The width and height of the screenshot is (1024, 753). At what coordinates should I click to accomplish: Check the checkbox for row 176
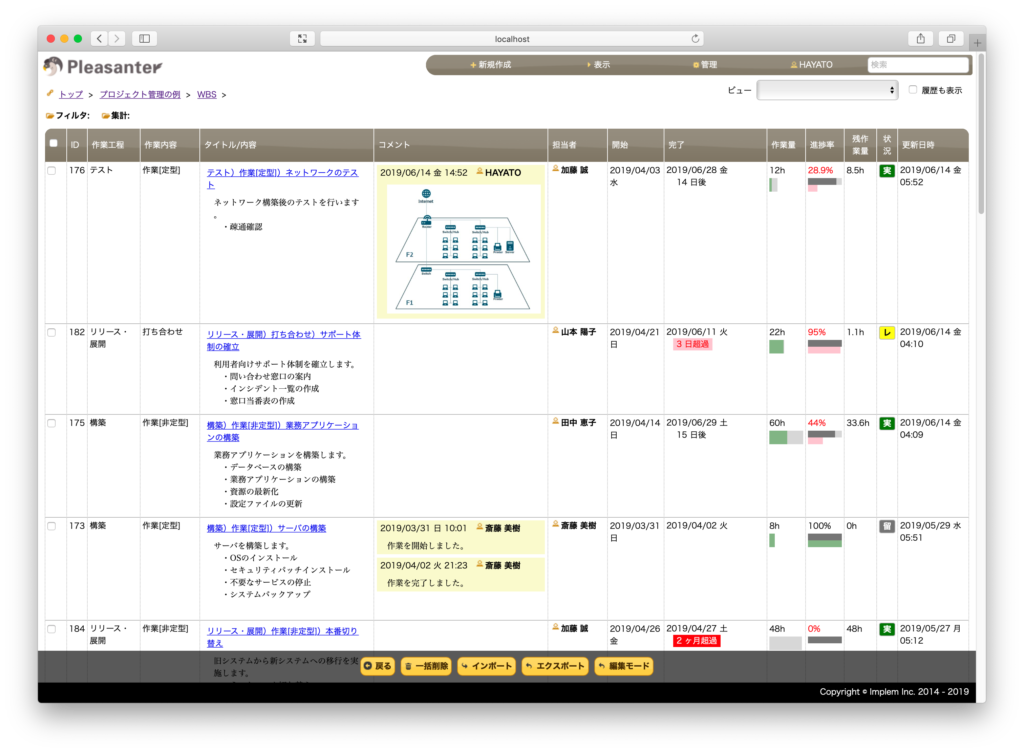52,170
